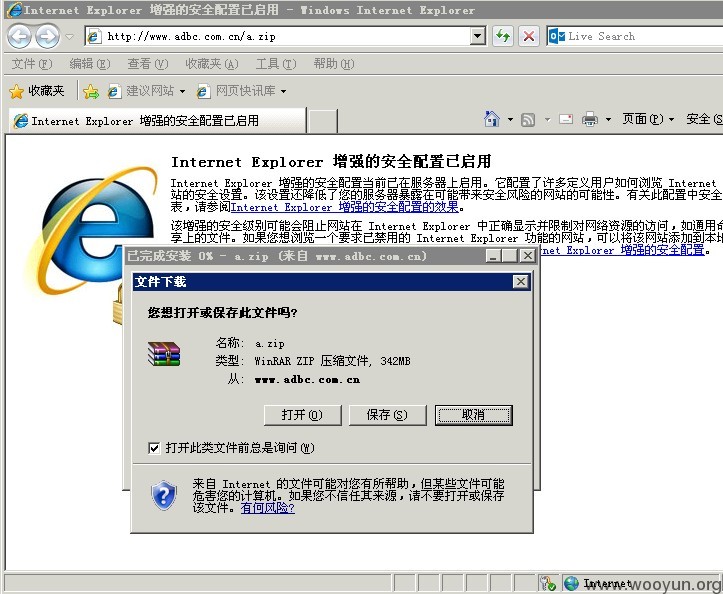Open the 安全(S) safety menu
Screen dimensions: 723x594
(x=705, y=119)
